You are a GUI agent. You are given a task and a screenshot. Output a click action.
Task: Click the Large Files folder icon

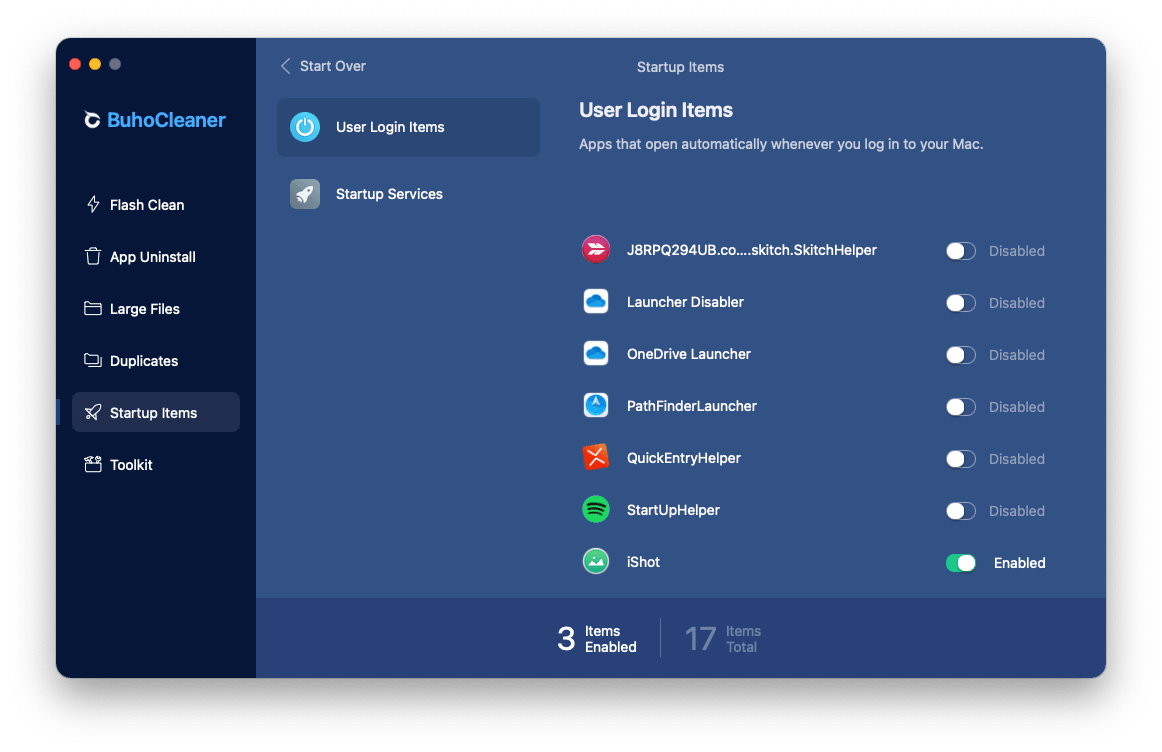(x=93, y=308)
